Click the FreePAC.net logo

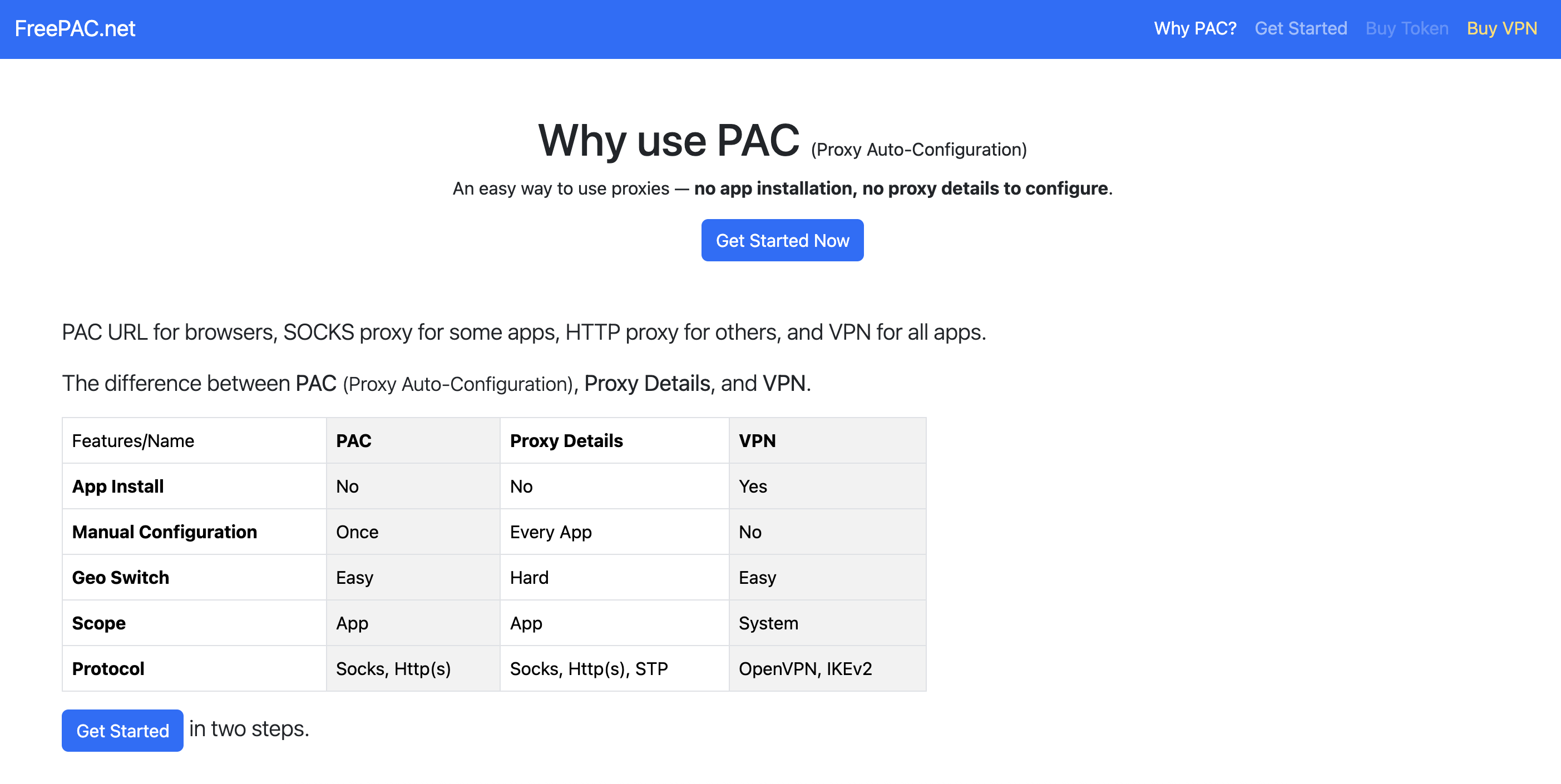click(74, 28)
